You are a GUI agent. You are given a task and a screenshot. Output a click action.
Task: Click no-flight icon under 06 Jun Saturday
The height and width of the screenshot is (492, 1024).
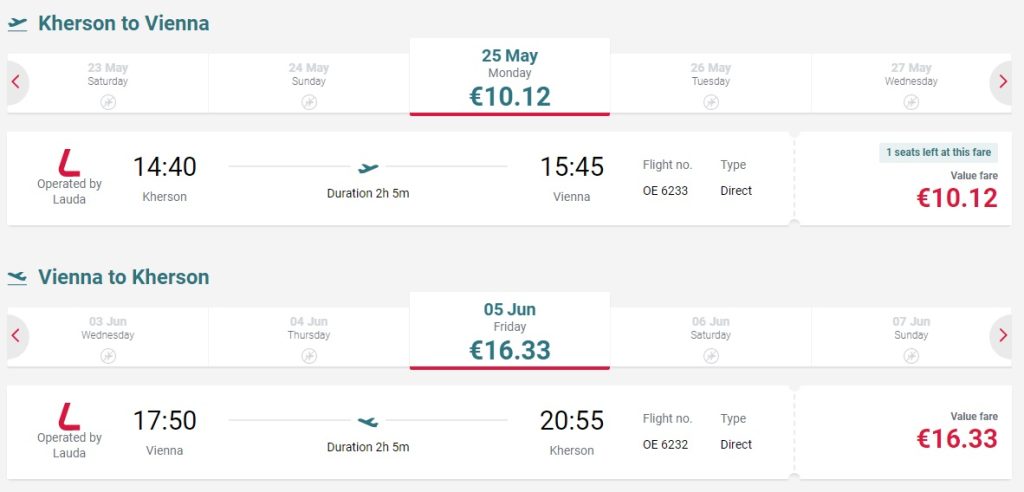[x=711, y=356]
